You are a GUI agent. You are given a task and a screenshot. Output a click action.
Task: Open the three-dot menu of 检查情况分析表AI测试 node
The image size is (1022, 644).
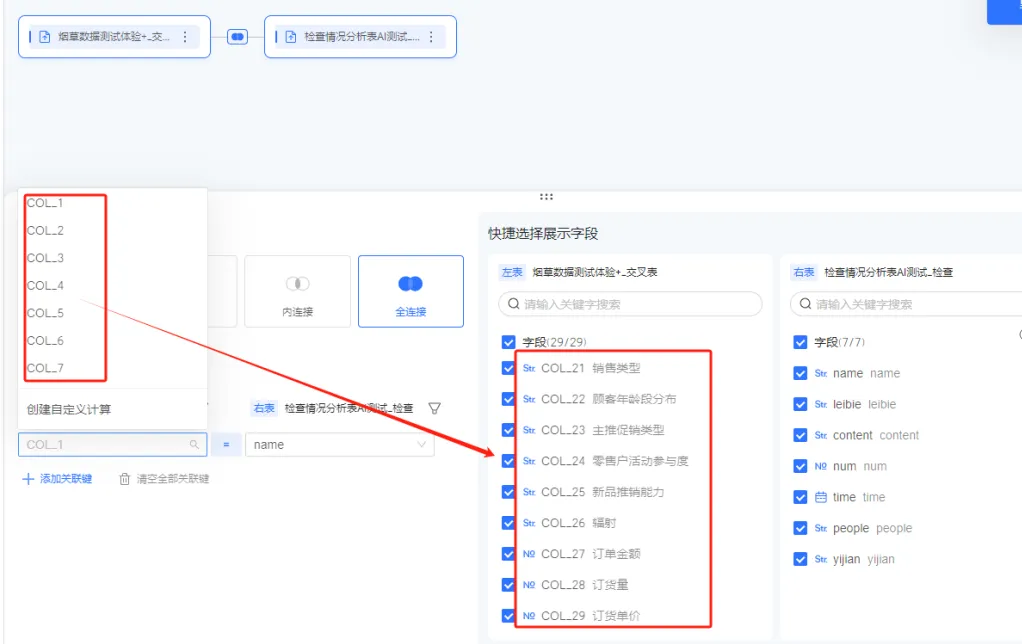(431, 37)
